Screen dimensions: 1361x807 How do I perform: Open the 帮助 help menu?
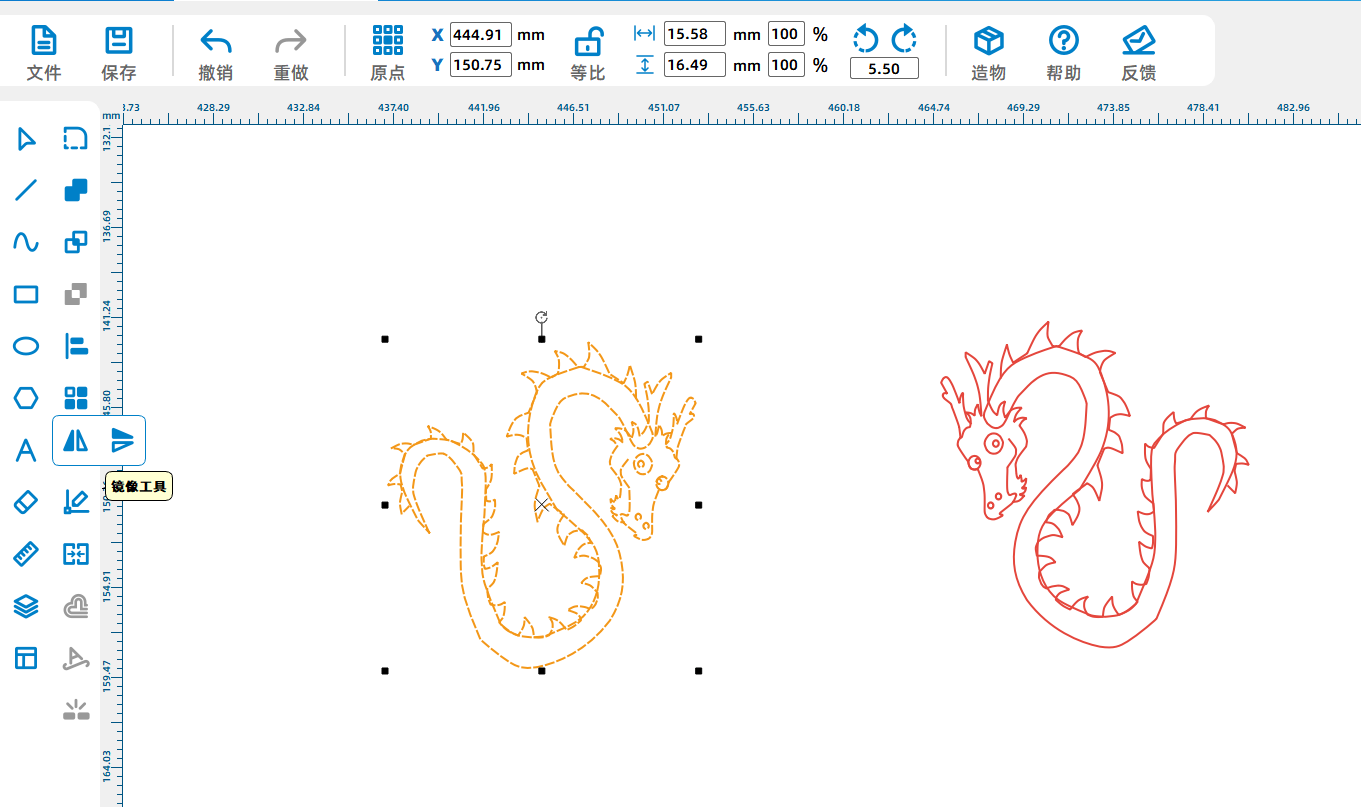pyautogui.click(x=1063, y=52)
